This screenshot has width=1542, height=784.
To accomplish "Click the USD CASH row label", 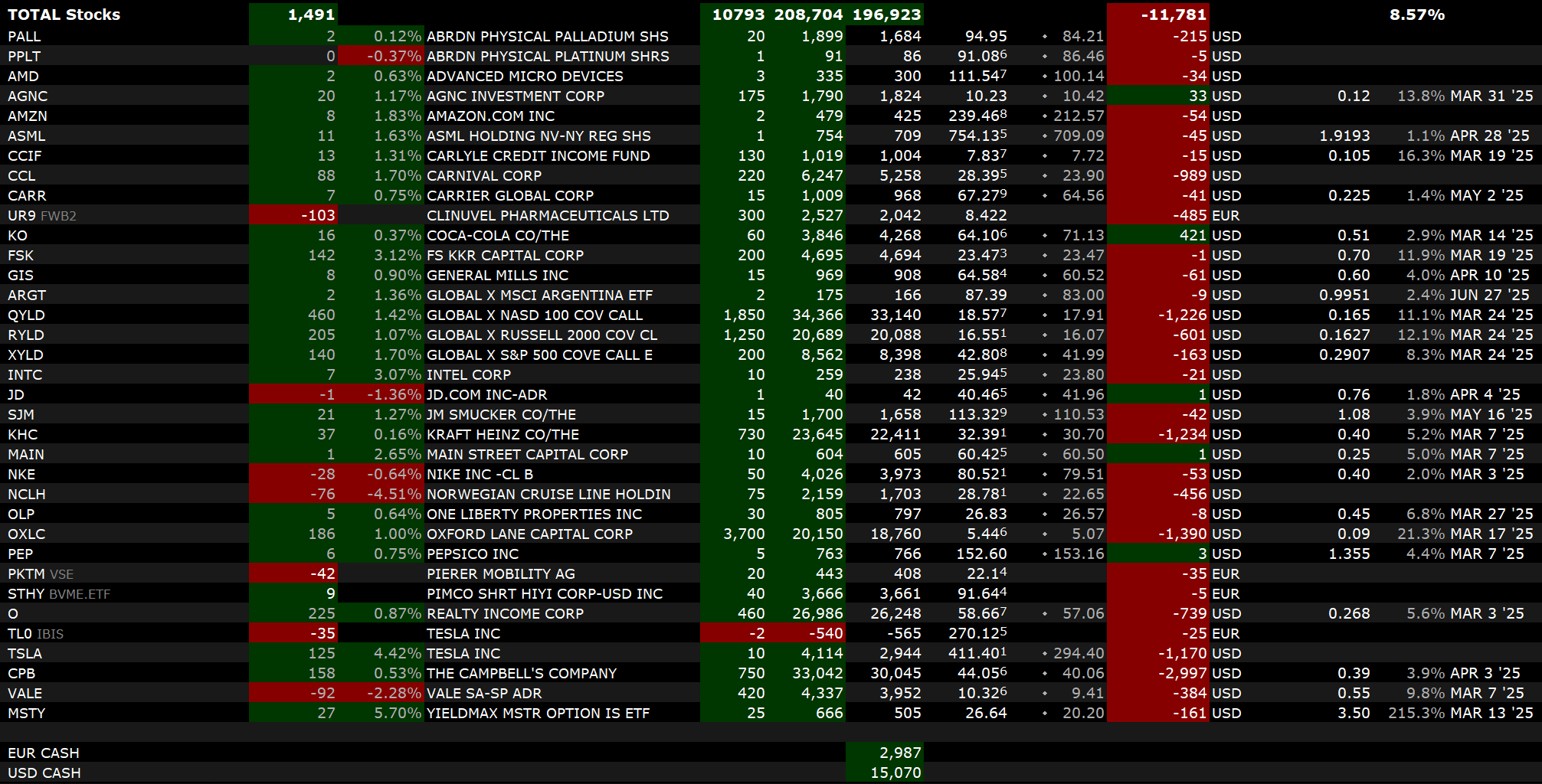I will pyautogui.click(x=44, y=773).
